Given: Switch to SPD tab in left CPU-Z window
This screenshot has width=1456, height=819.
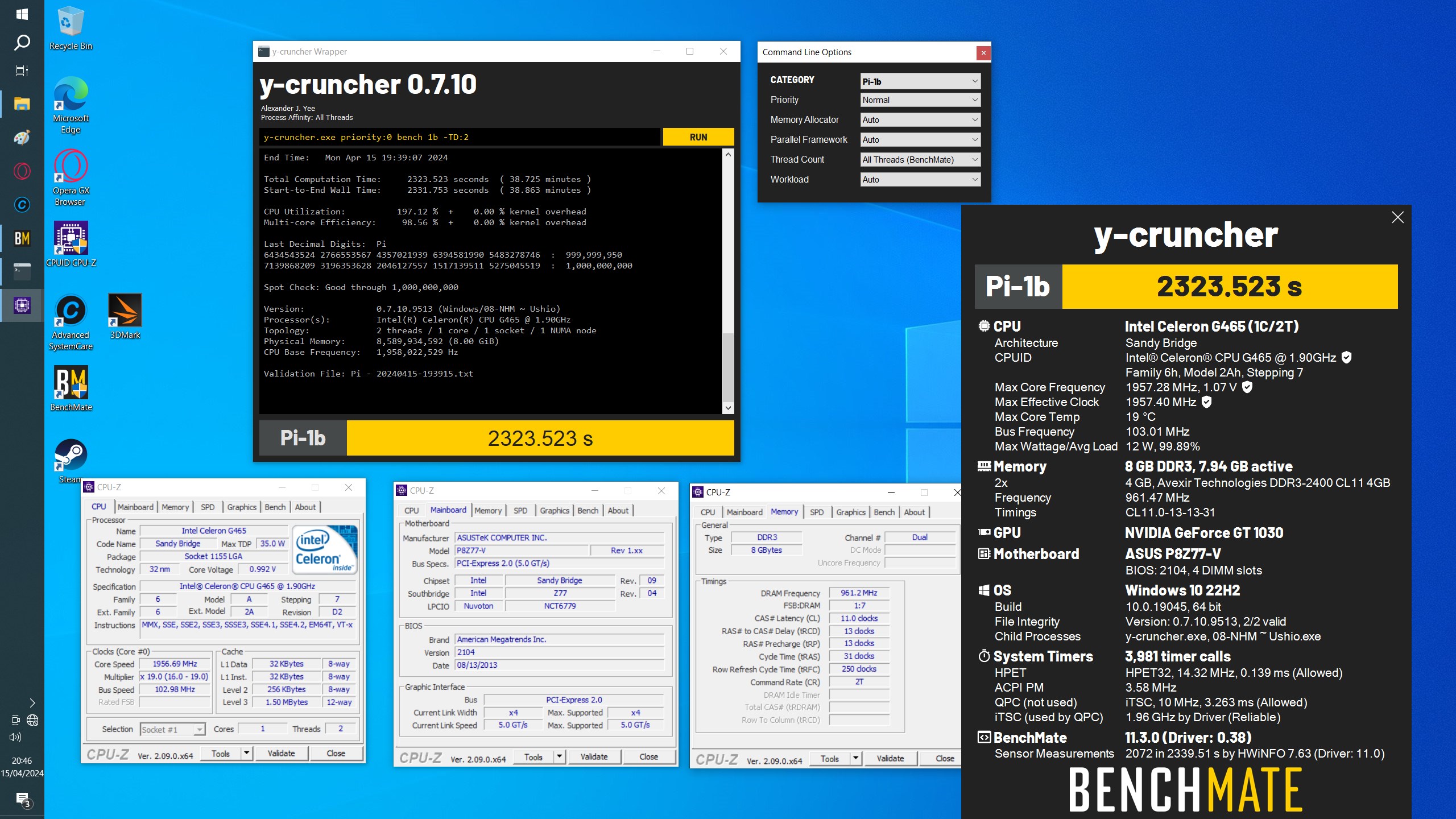Looking at the screenshot, I should 208,507.
